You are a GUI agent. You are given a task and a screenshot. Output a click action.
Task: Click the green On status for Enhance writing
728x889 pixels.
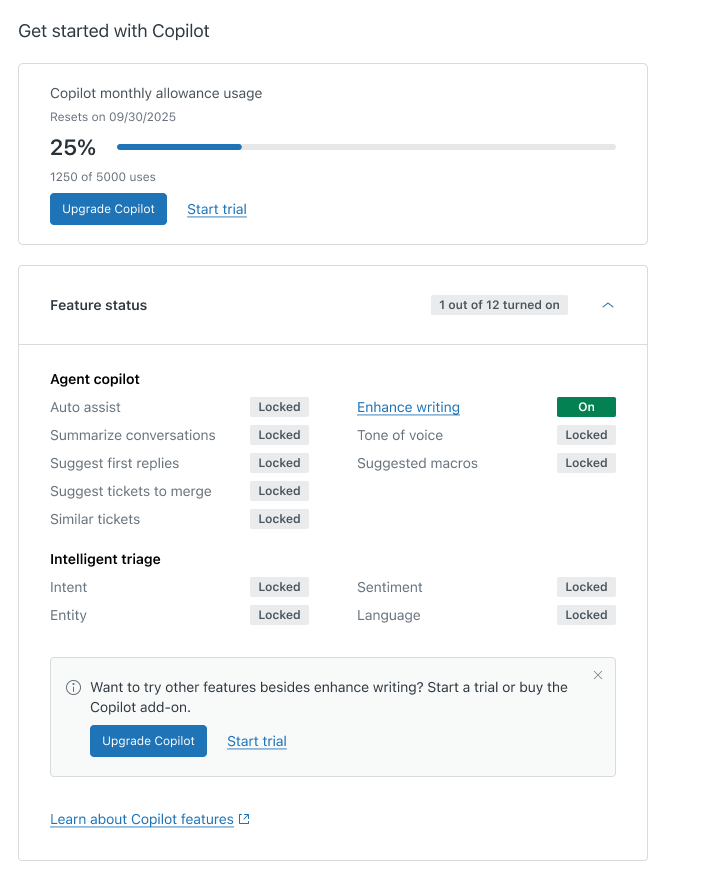pos(586,407)
